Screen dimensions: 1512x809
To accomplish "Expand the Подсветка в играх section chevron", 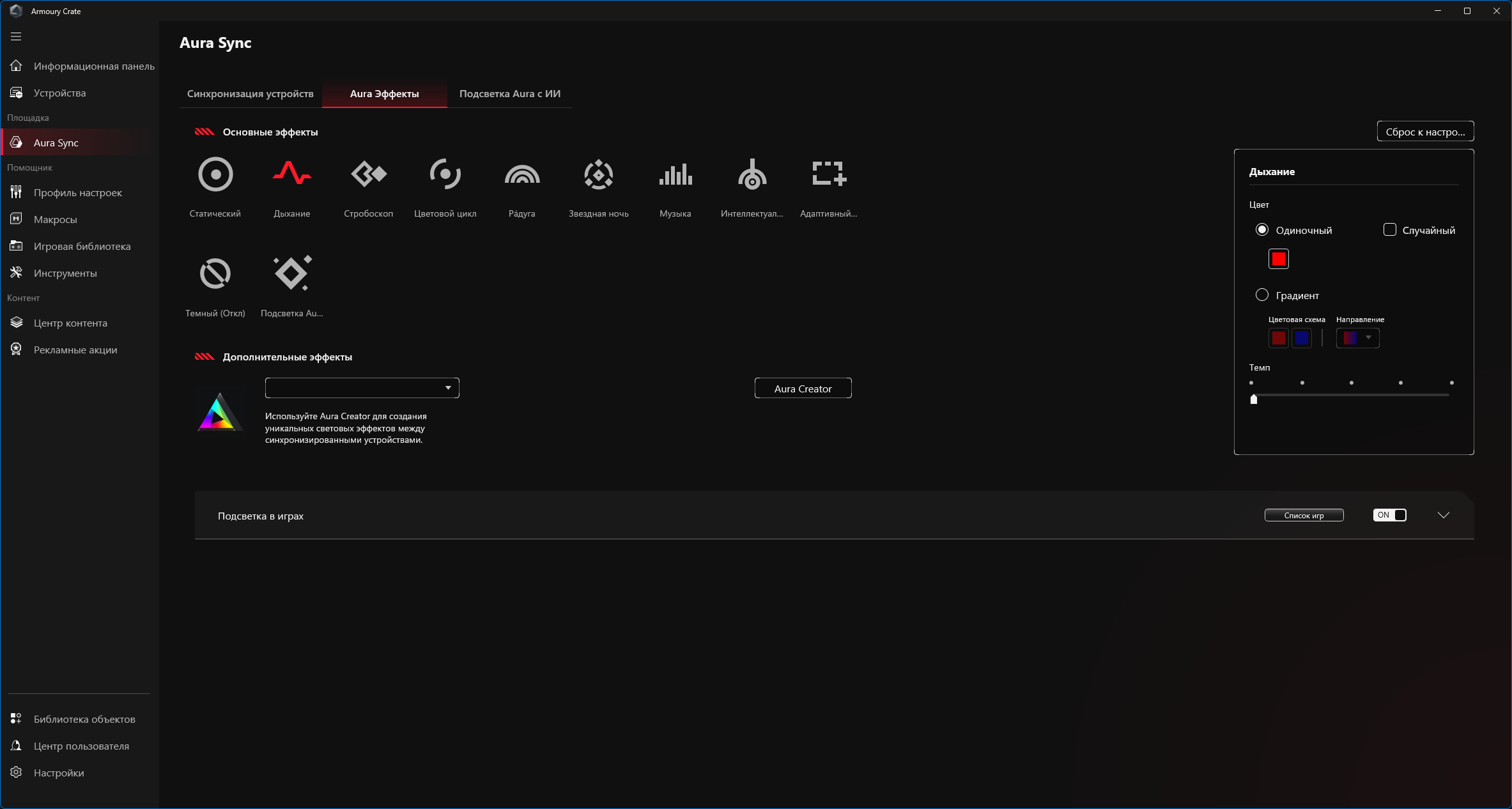I will [1443, 515].
